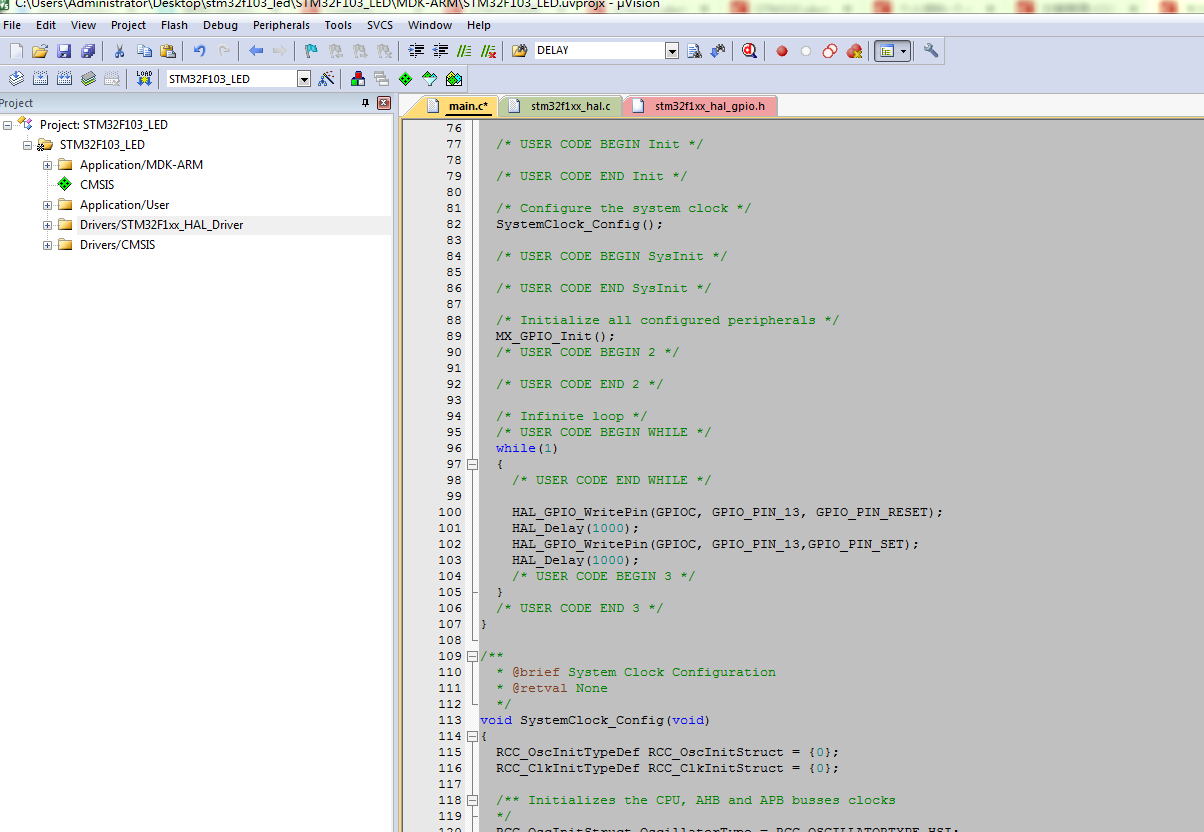Click the DELAY search input field
The height and width of the screenshot is (832, 1204).
click(599, 51)
